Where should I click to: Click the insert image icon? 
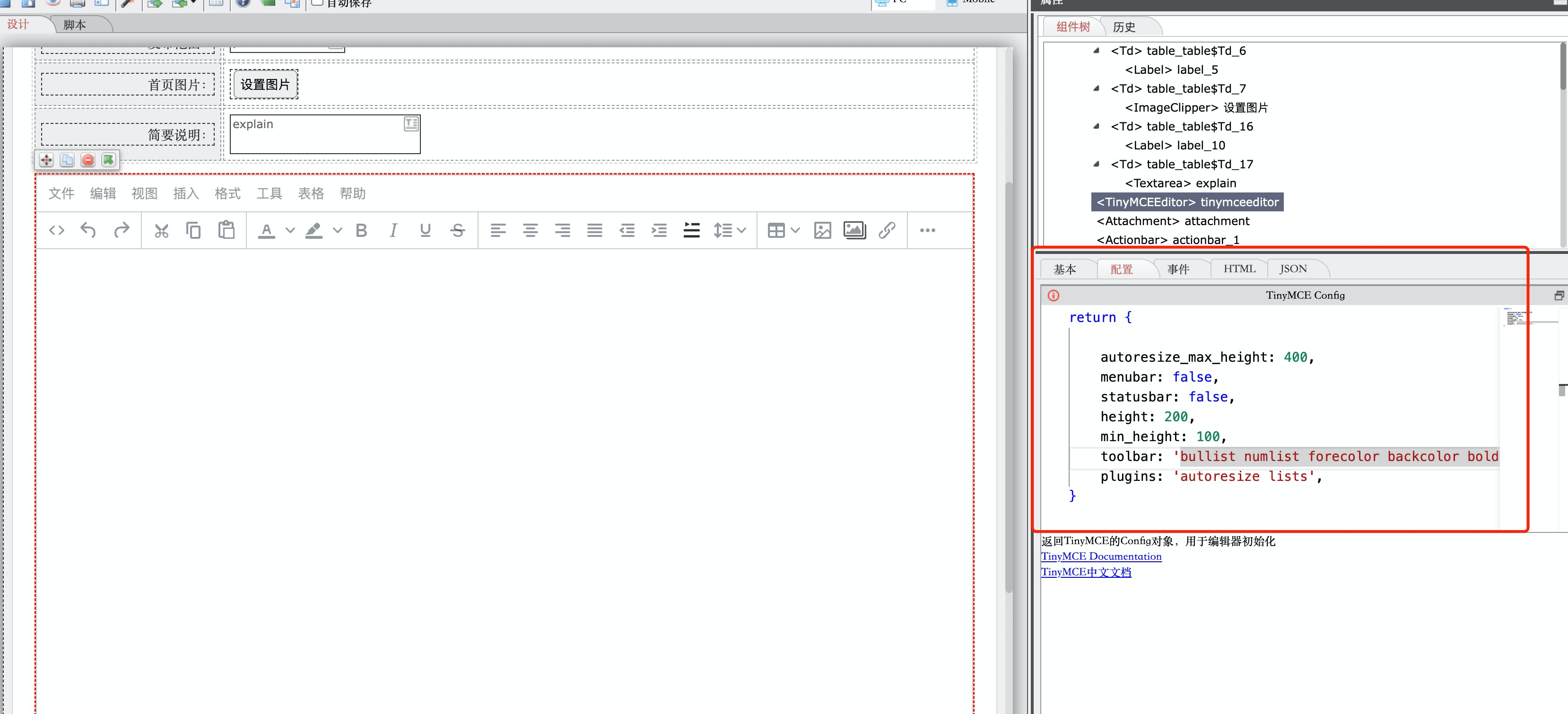(822, 230)
